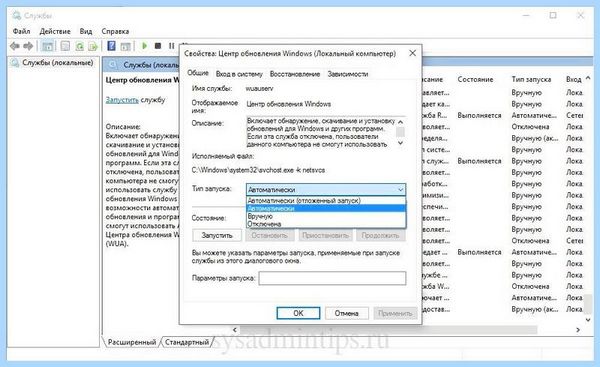Click the Запустить button in dialog
Screen dimensions: 600x367
pos(217,235)
